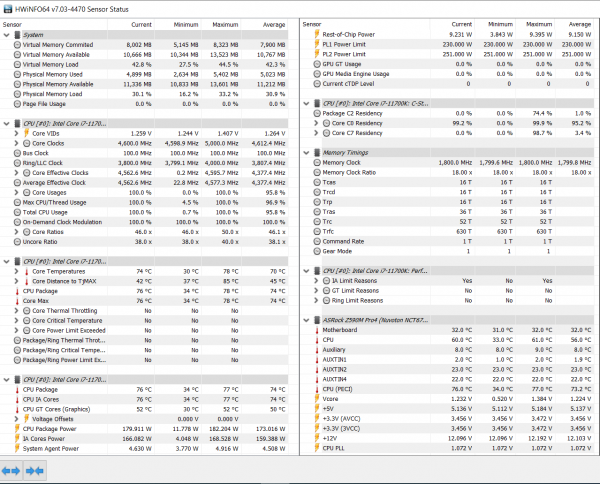Click the CPU (PECI) thermometer icon
600x484 pixels.
point(317,389)
